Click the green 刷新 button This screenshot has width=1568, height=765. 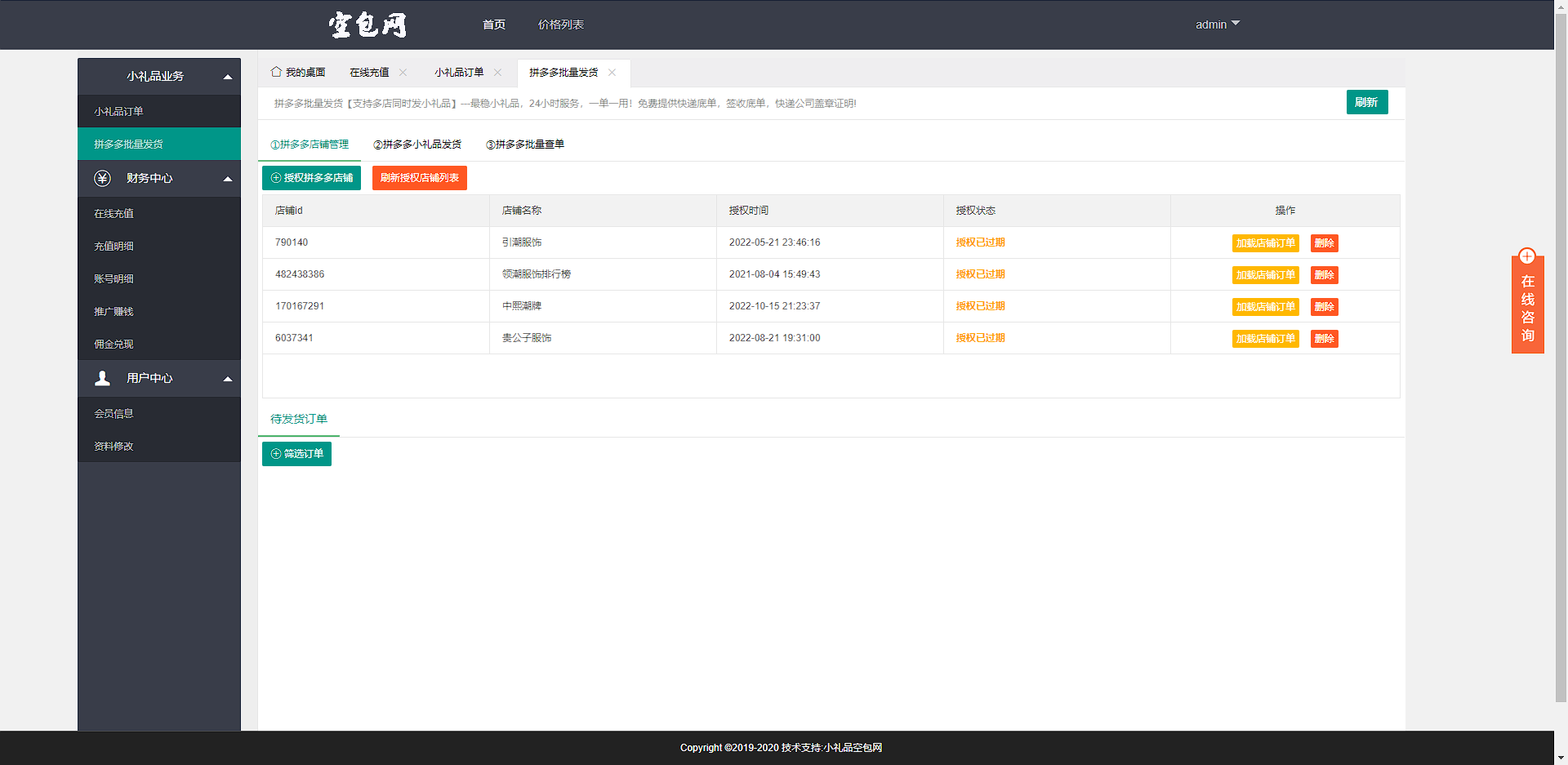pos(1367,102)
